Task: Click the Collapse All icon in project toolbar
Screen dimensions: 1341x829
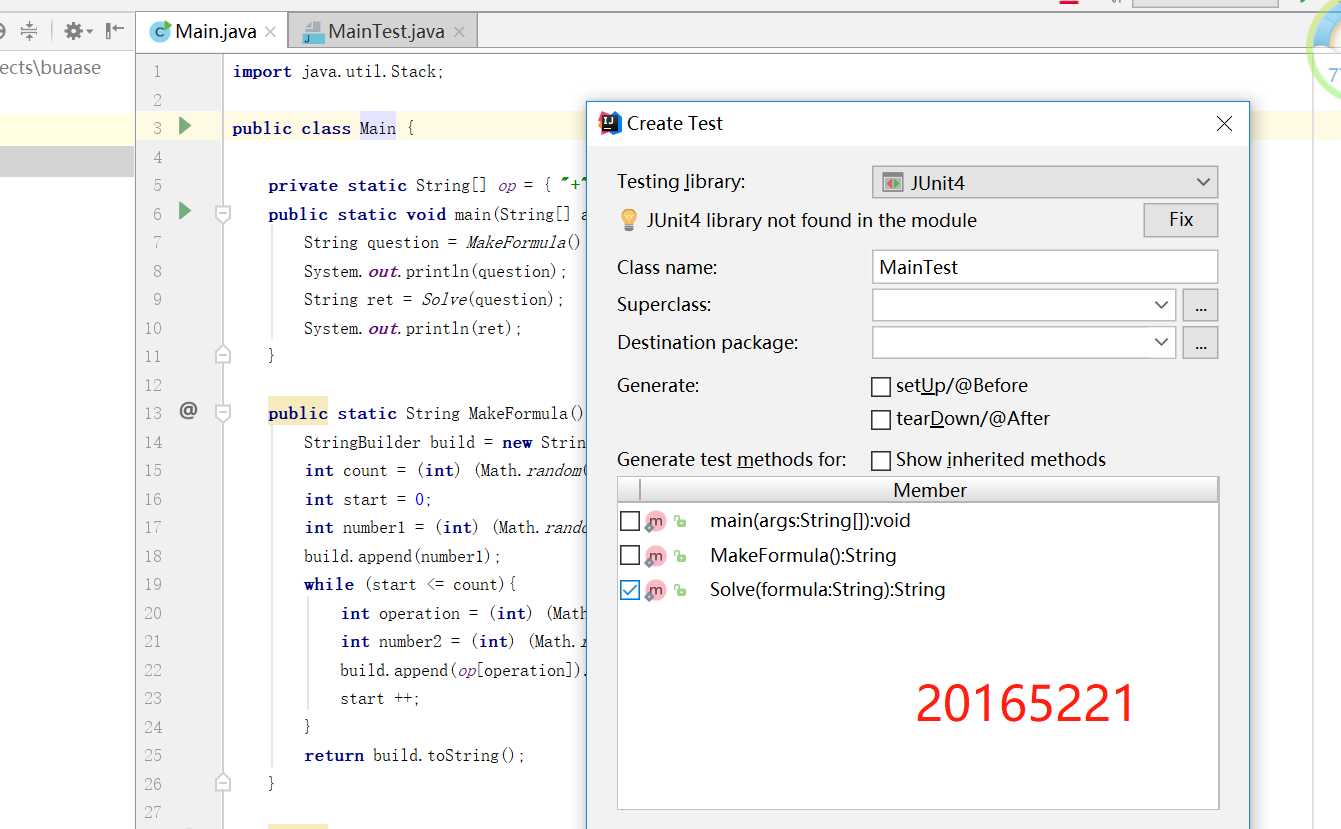Action: click(x=29, y=31)
